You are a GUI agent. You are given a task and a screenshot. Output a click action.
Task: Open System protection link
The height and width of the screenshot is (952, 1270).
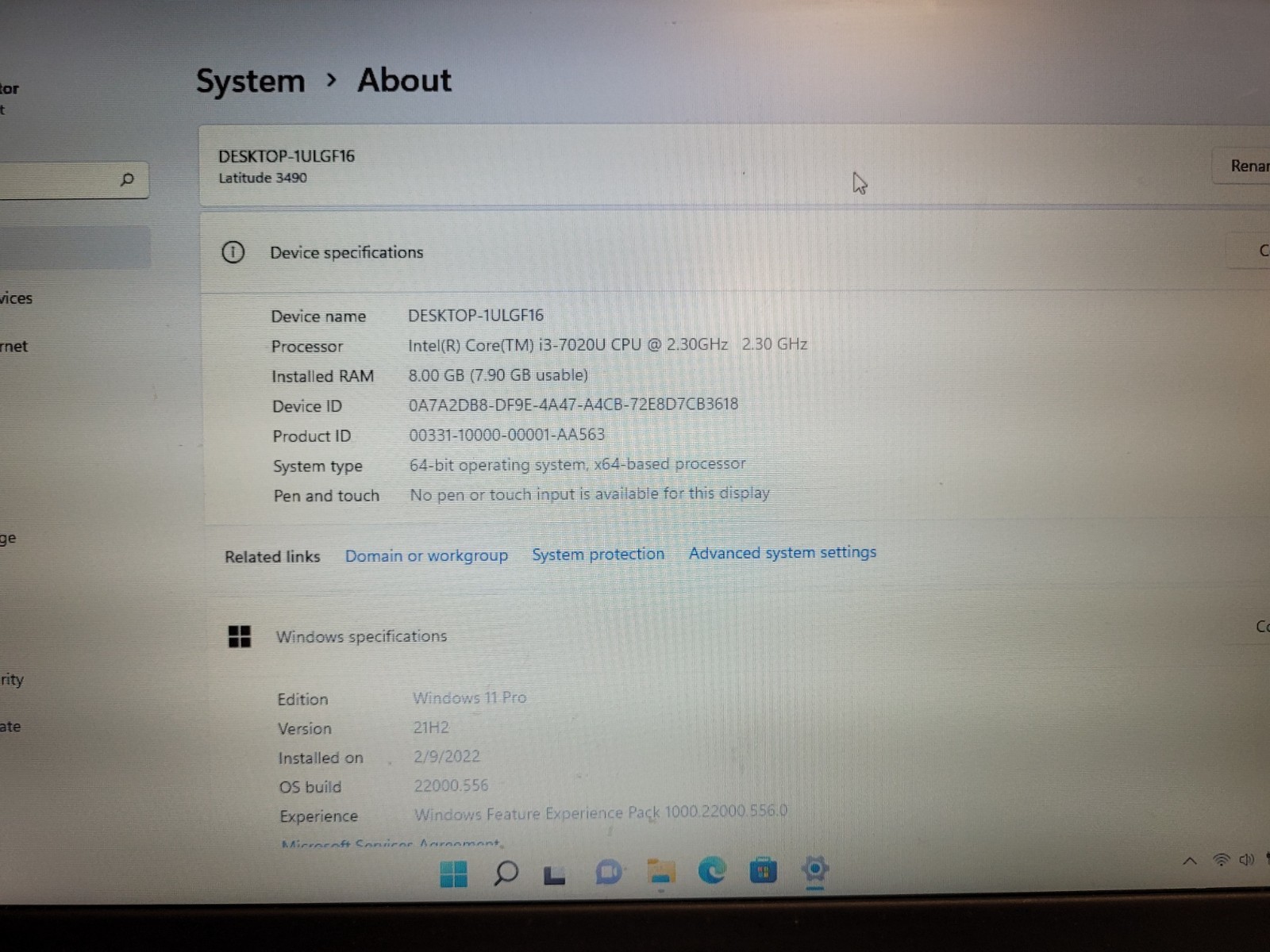coord(598,554)
